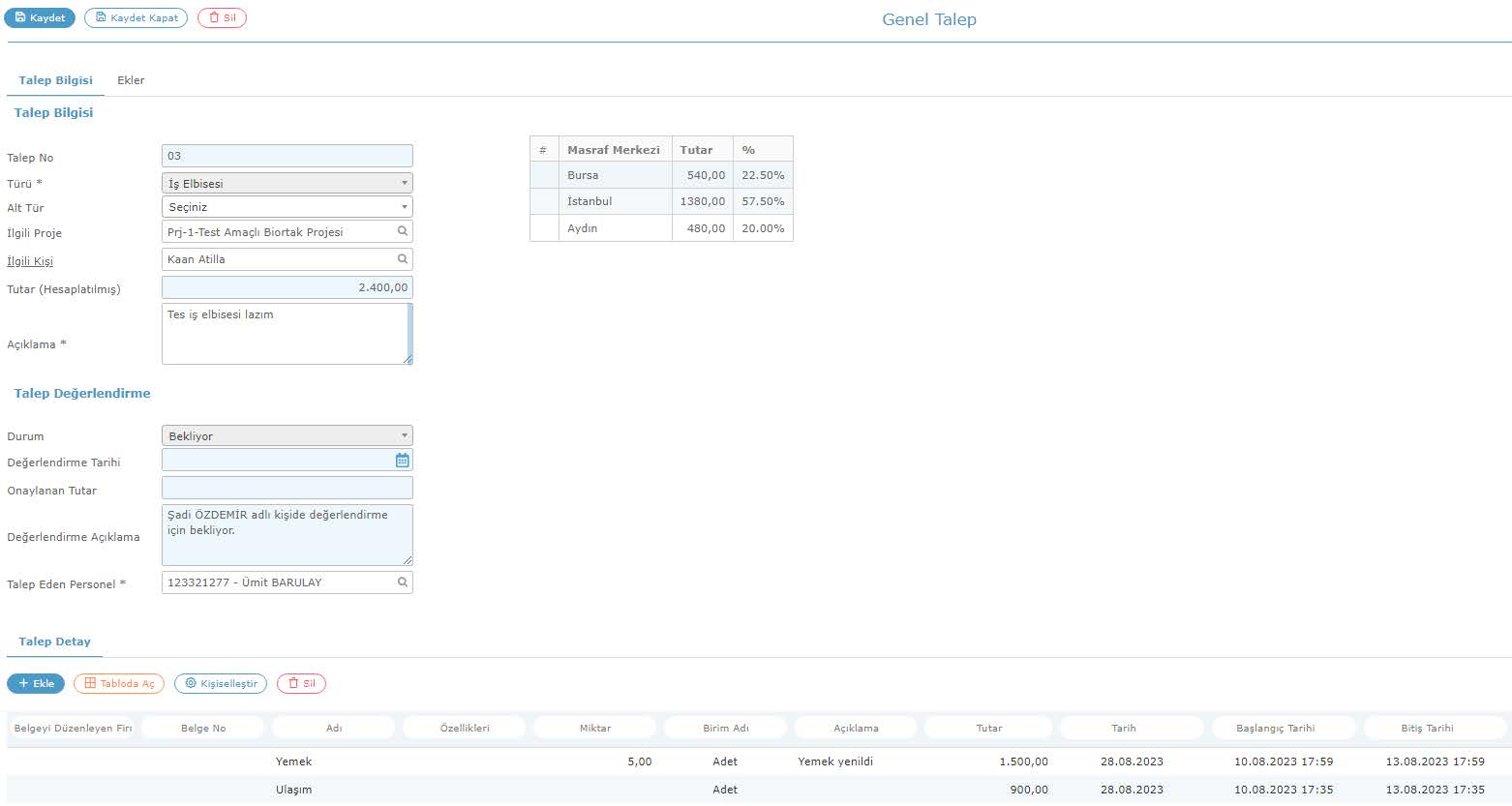
Task: Click the Bursa cost center cell
Action: click(x=615, y=175)
